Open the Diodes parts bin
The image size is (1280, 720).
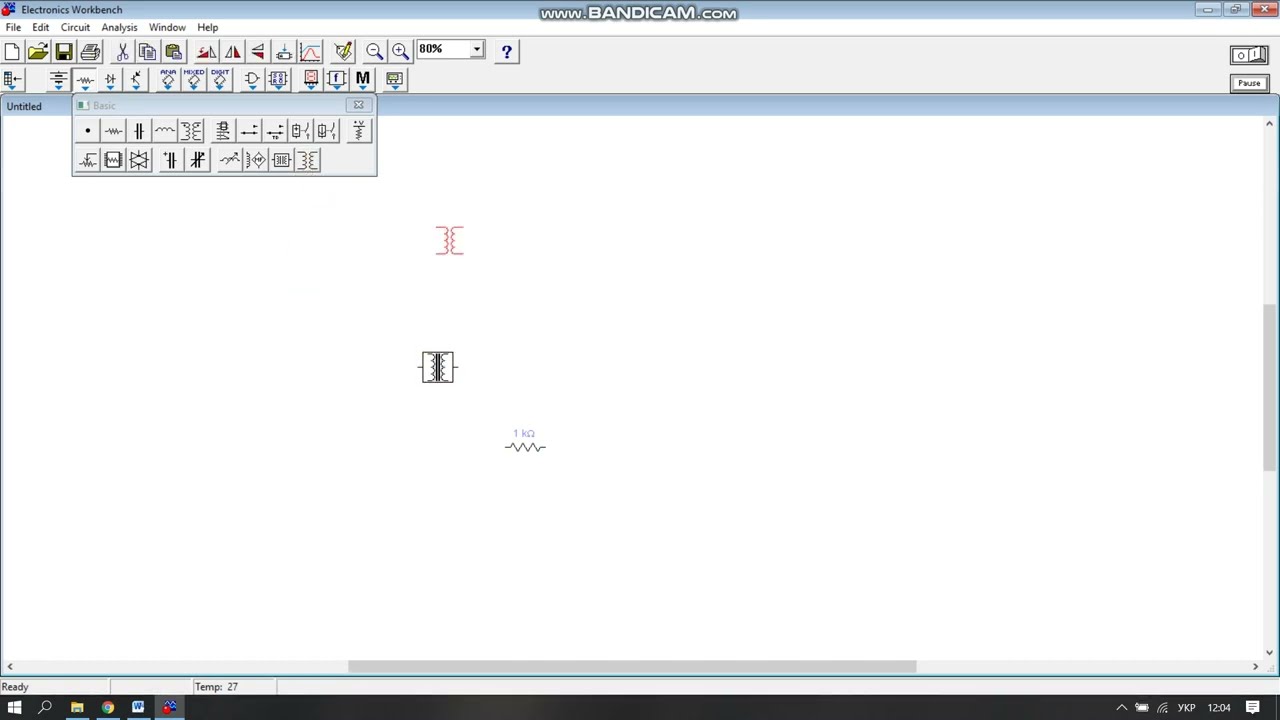coord(110,79)
